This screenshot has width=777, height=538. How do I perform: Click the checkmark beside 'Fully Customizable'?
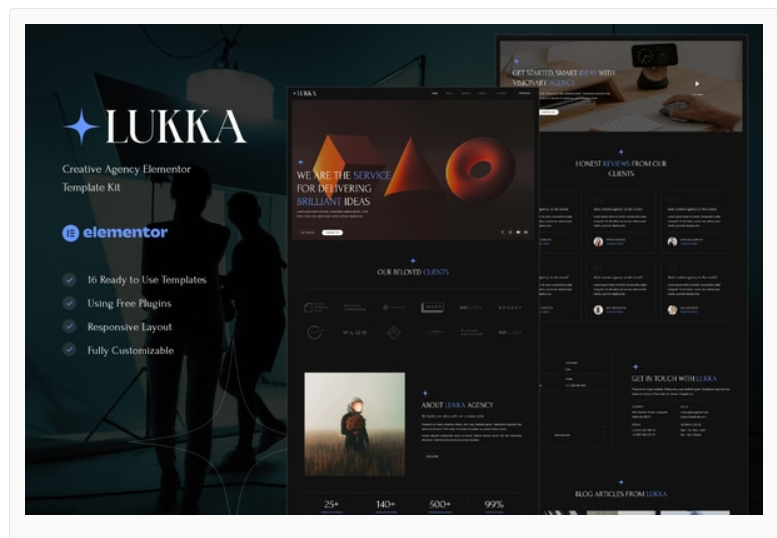[x=69, y=350]
